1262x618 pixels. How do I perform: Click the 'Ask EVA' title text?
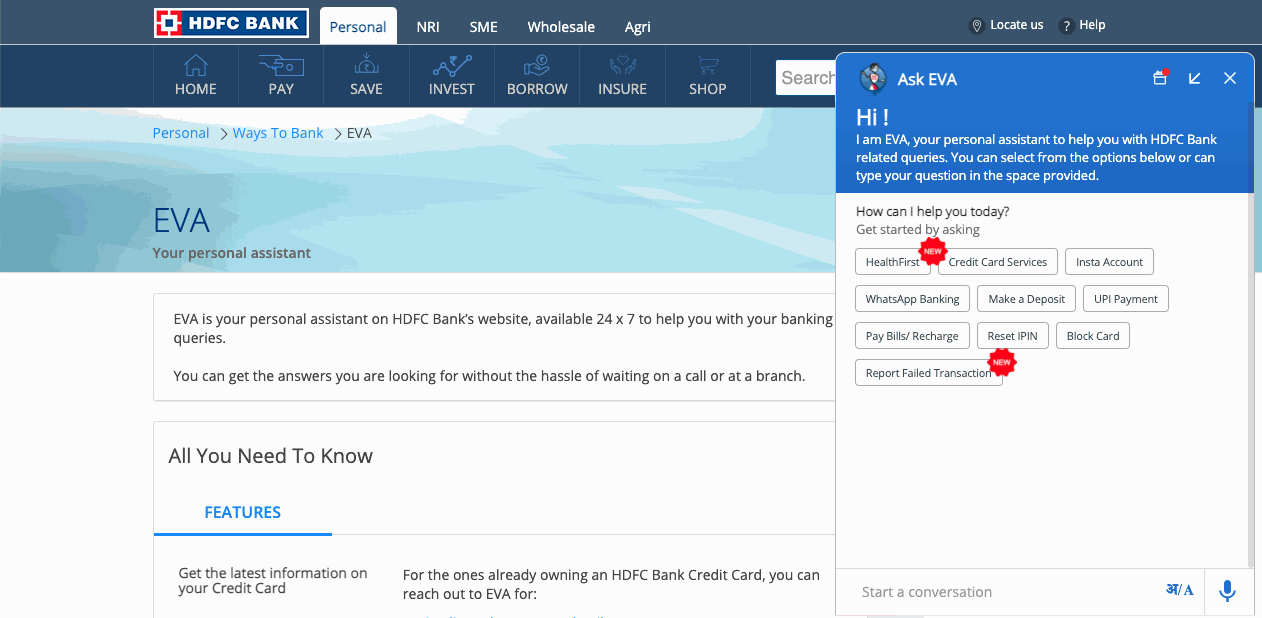click(927, 79)
